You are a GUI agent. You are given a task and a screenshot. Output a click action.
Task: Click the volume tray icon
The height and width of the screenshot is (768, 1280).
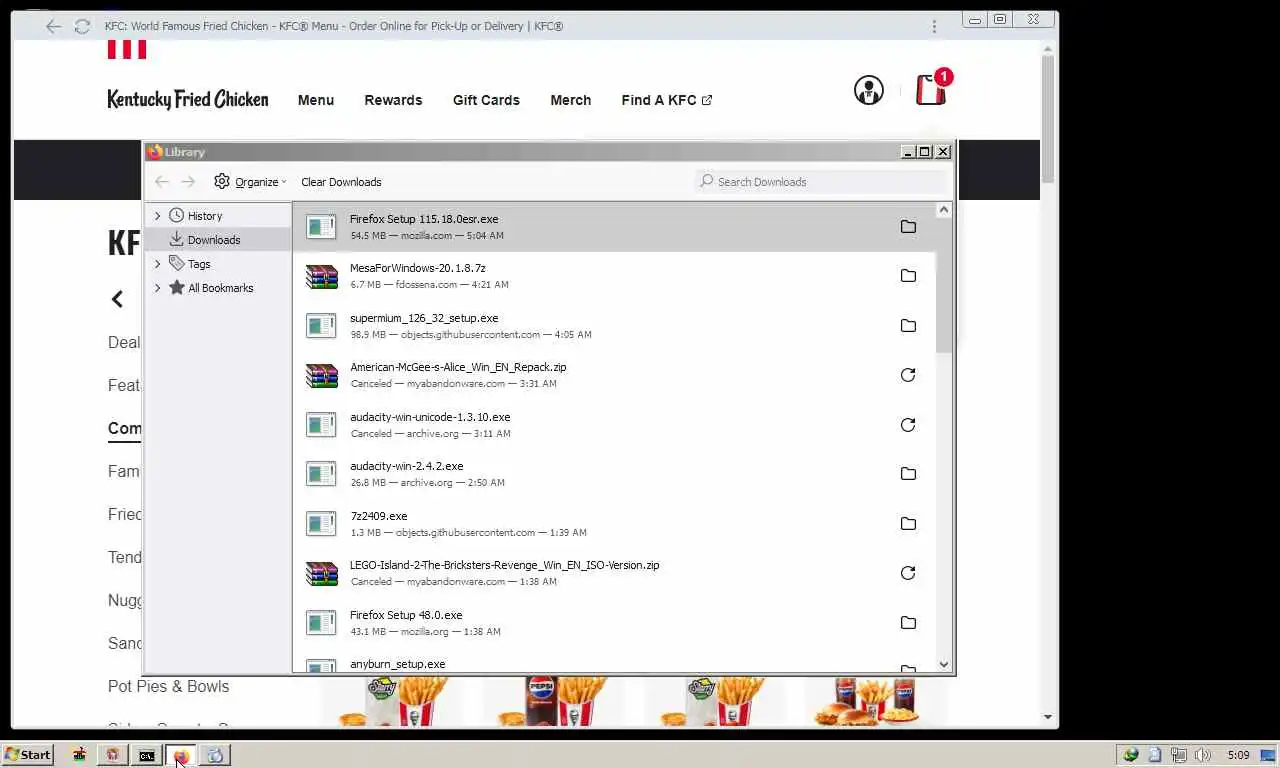[1202, 755]
